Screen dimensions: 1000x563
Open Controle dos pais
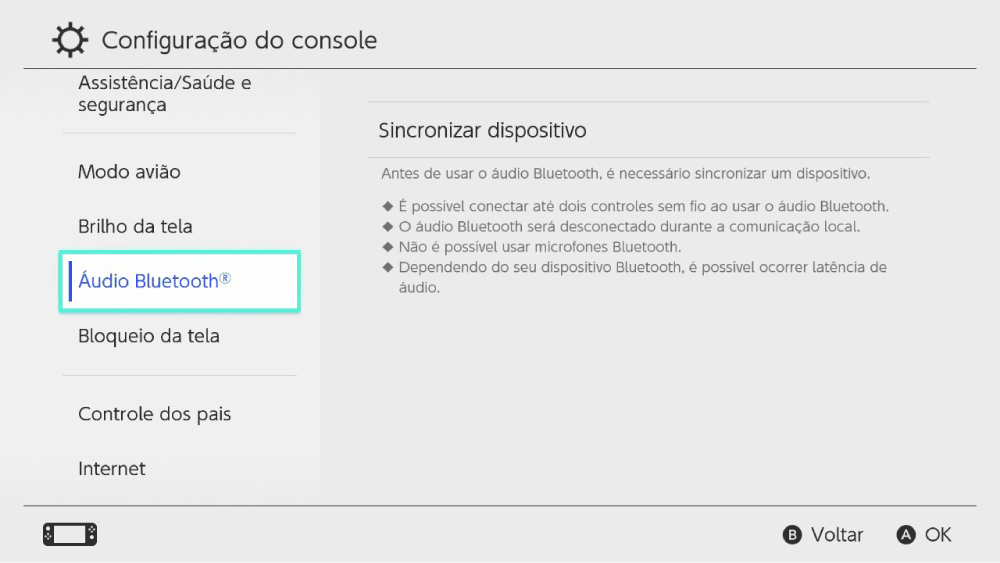pyautogui.click(x=155, y=414)
